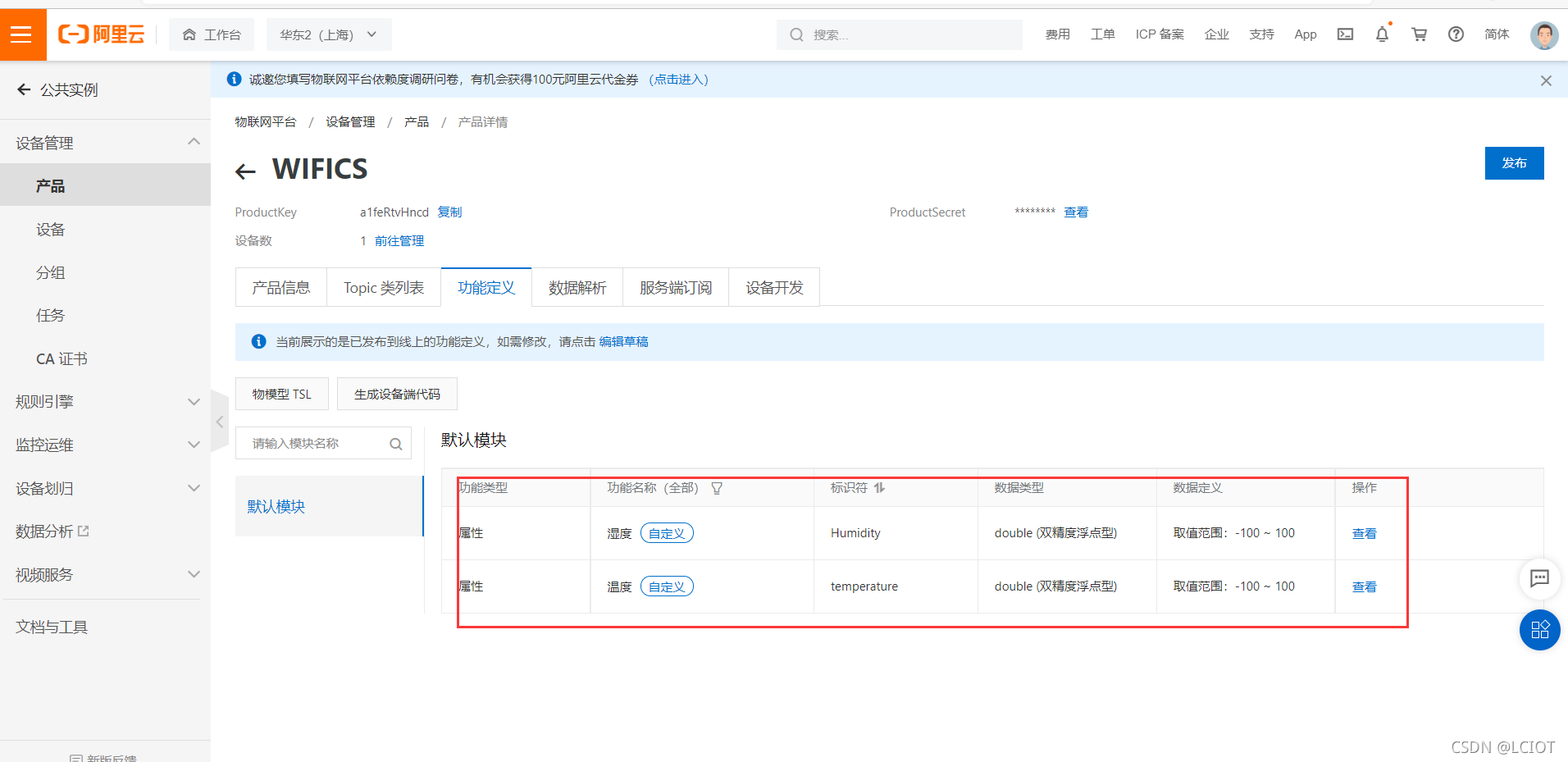This screenshot has height=762, width=1568.
Task: Sort by 标识符 column icon
Action: pos(879,488)
